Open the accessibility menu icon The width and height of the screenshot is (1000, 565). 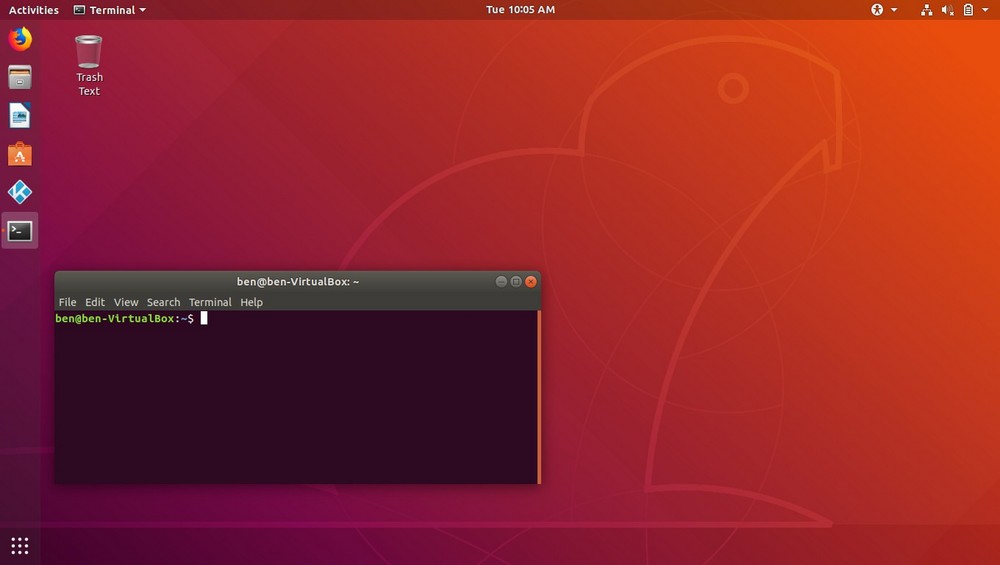tap(878, 10)
